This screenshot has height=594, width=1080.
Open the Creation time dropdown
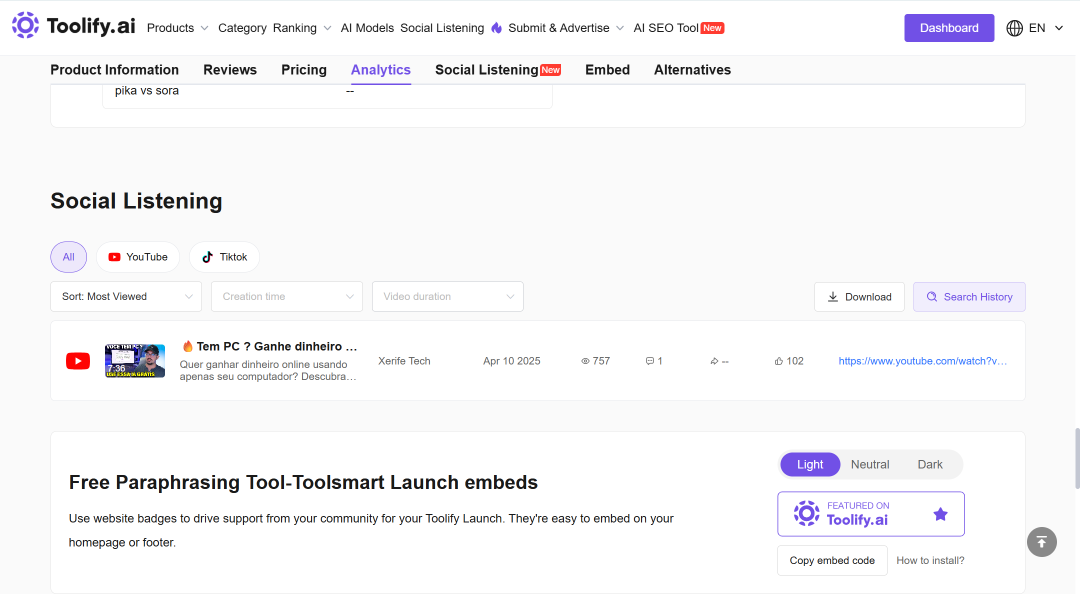click(x=287, y=296)
